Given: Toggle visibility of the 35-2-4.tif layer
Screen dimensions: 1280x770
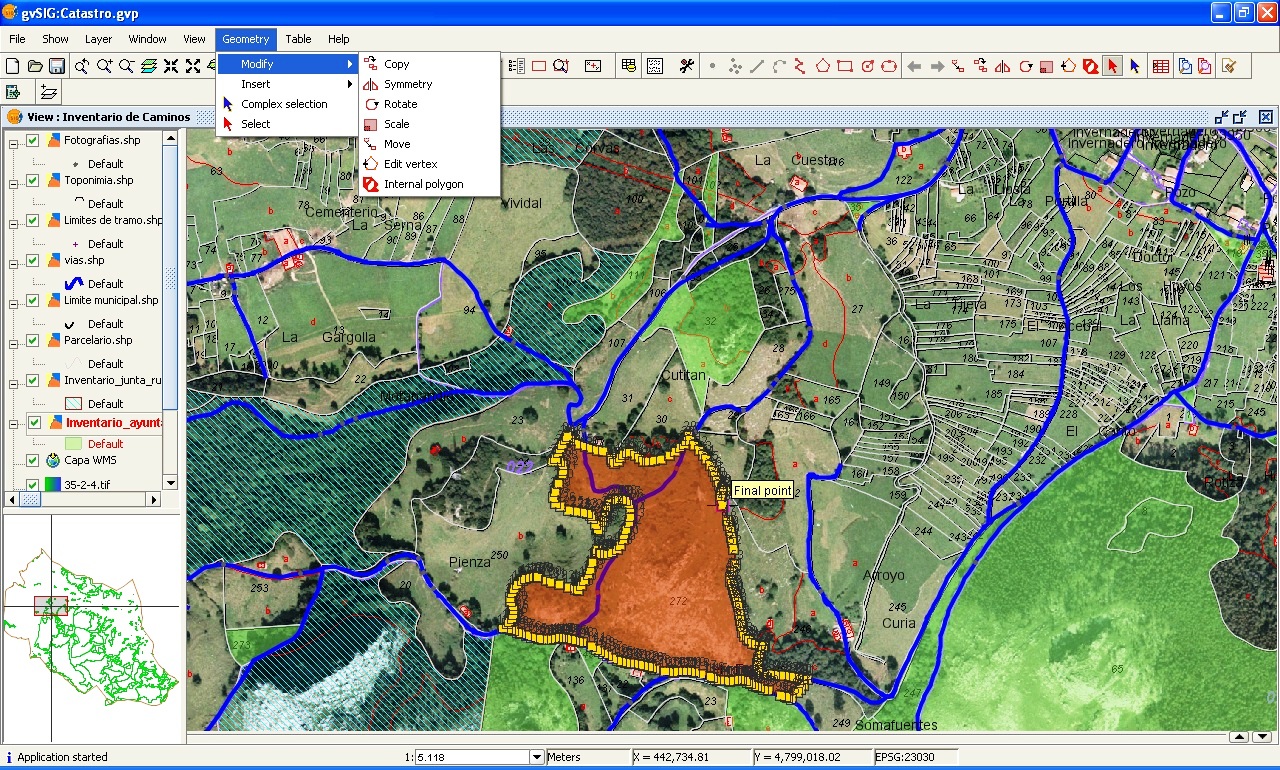Looking at the screenshot, I should coord(31,485).
